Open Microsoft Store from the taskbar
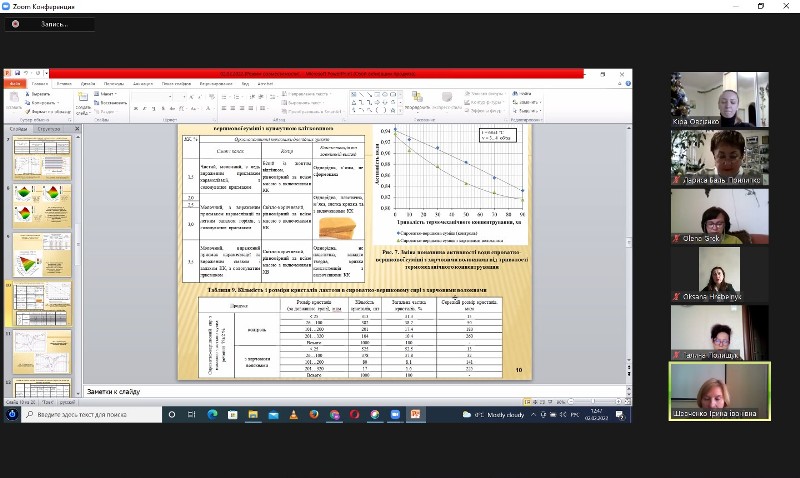Image resolution: width=800 pixels, height=478 pixels. (x=233, y=415)
